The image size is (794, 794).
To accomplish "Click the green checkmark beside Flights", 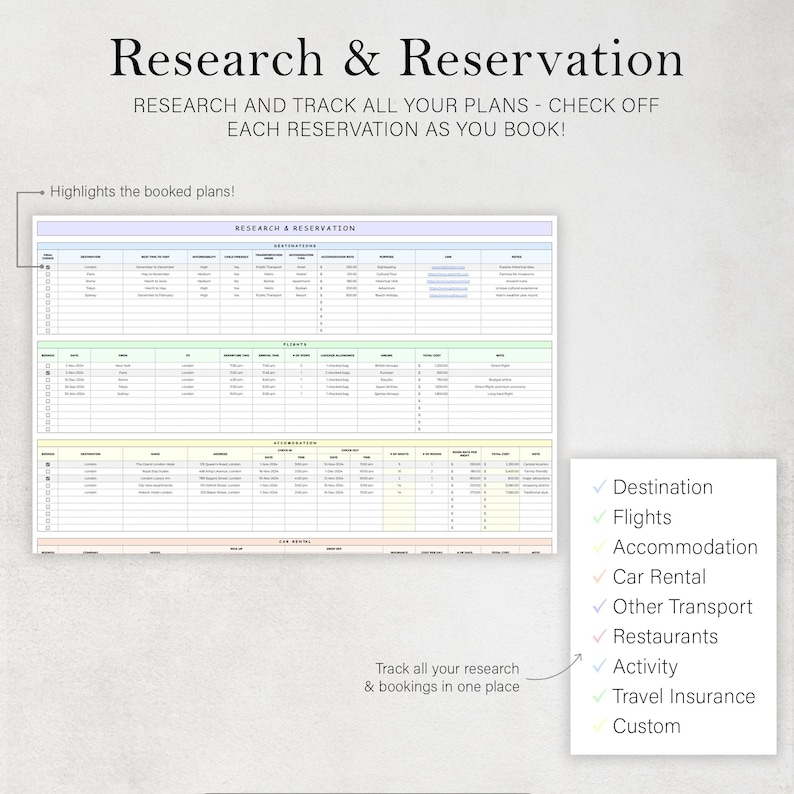I will coord(599,517).
